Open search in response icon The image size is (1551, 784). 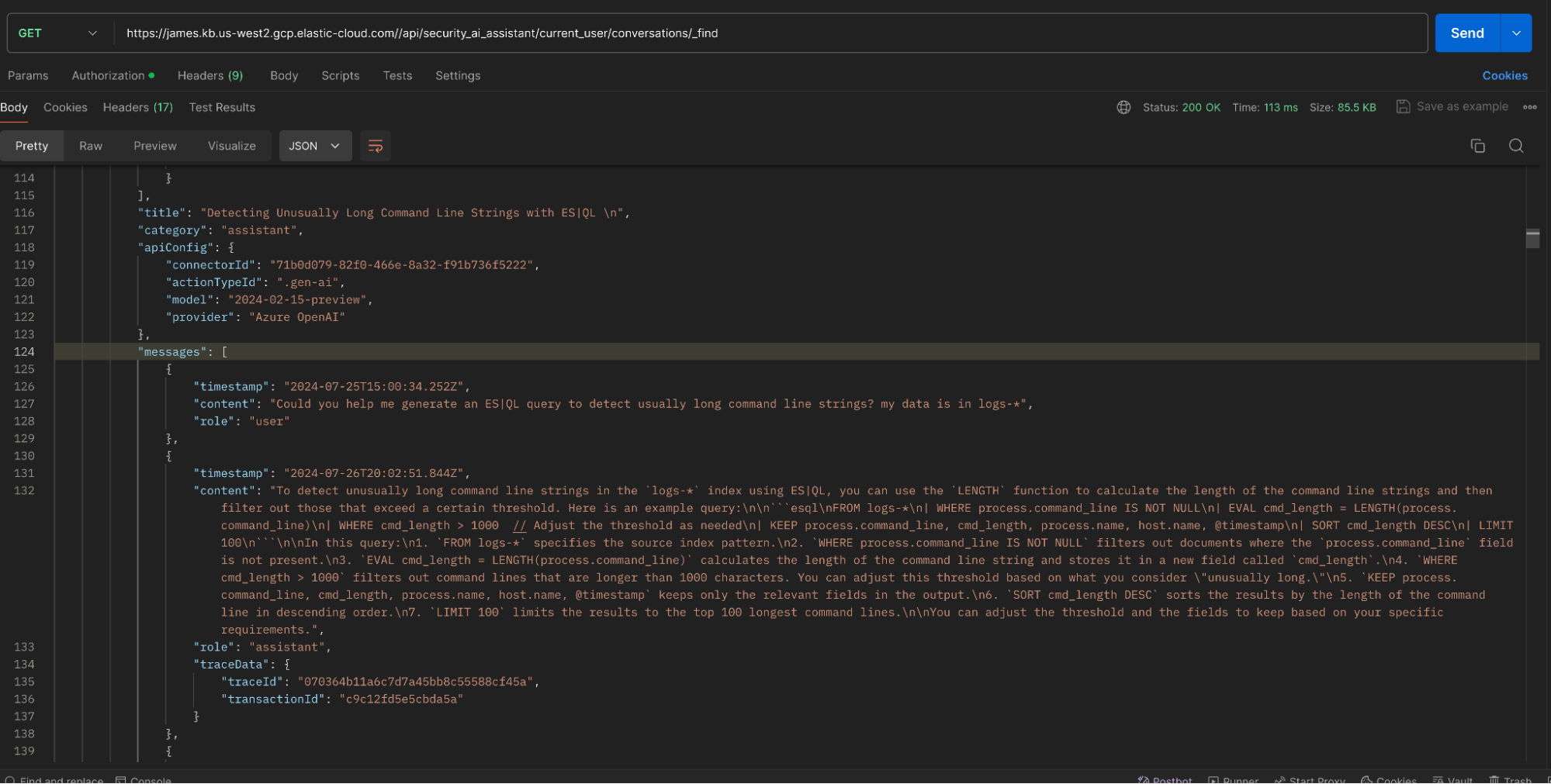tap(1516, 146)
